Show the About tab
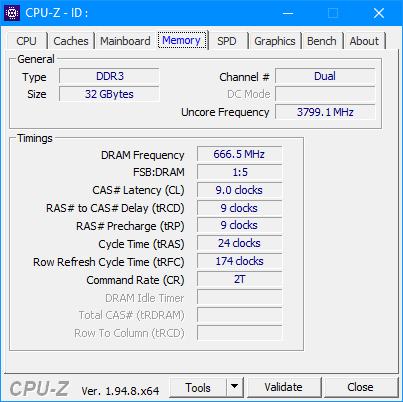The height and width of the screenshot is (402, 403). point(364,41)
